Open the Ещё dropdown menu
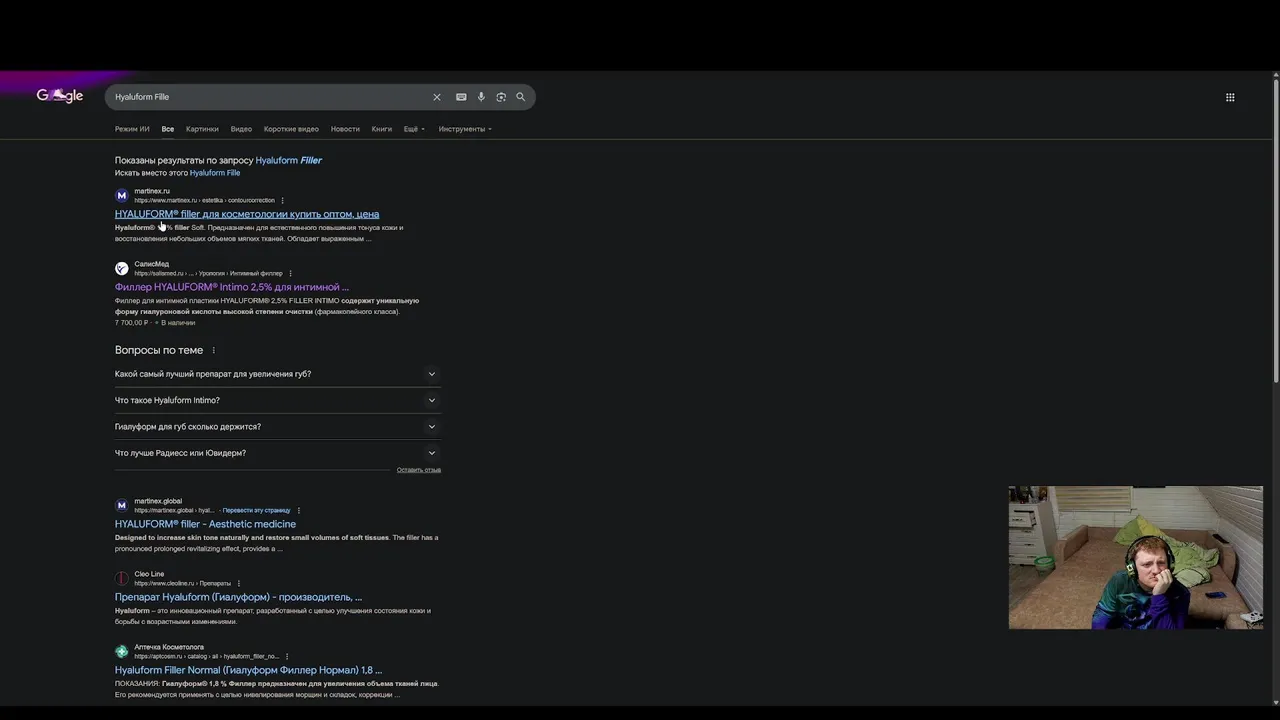The image size is (1280, 720). [x=414, y=129]
